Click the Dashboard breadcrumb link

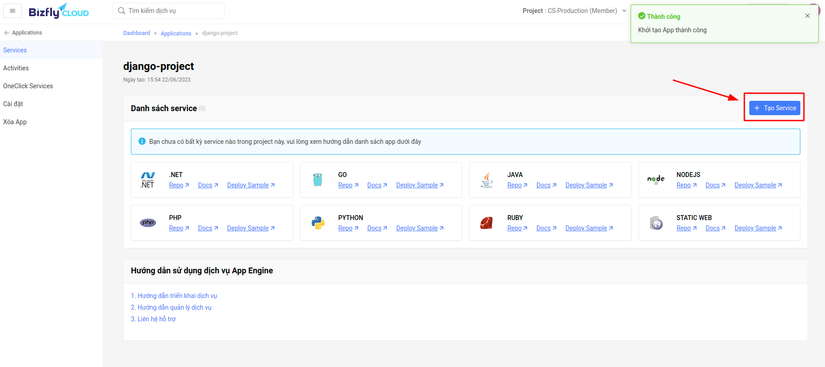[x=136, y=33]
